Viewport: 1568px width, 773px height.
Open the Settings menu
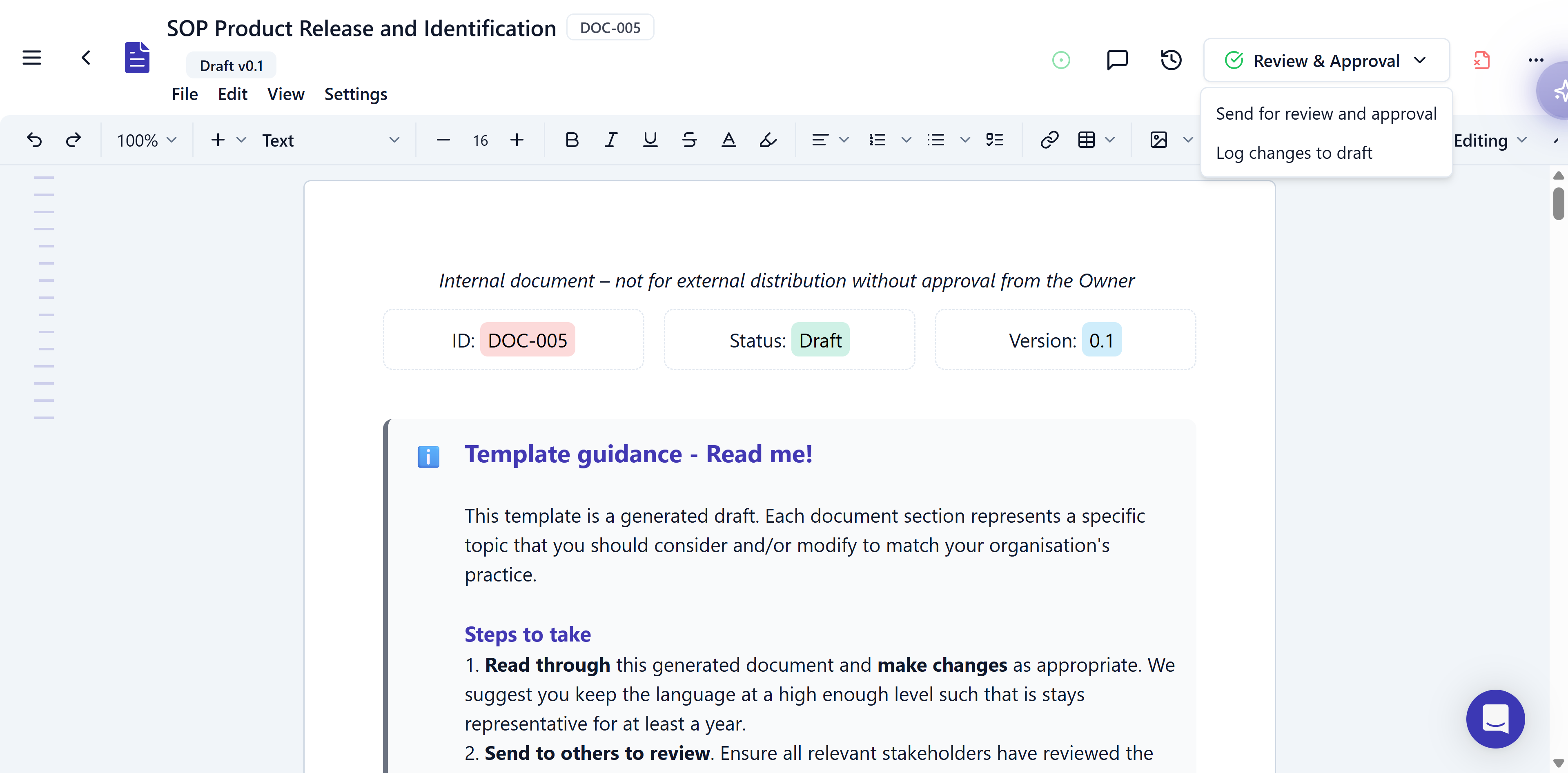pyautogui.click(x=356, y=94)
